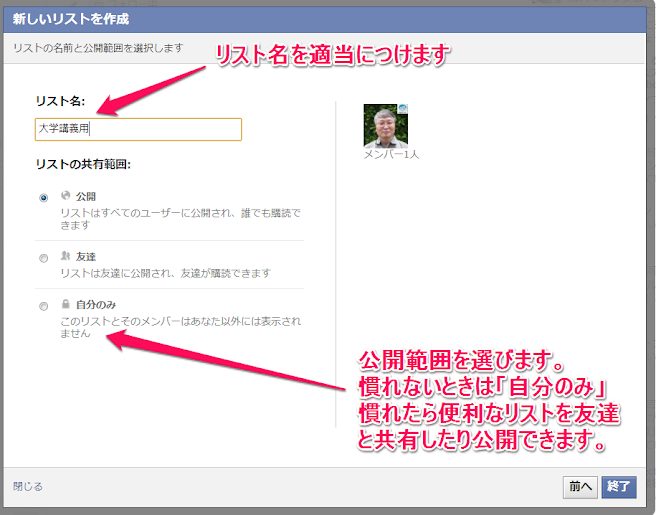Click the 閉じる link
Screen dimensions: 656x515
(28, 487)
